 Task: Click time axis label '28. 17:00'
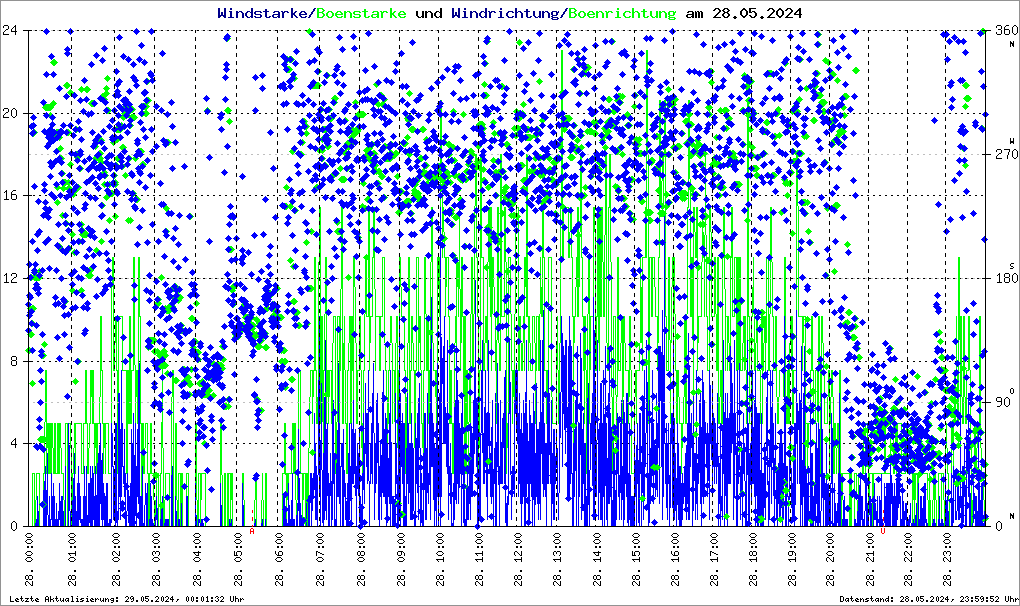click(714, 559)
